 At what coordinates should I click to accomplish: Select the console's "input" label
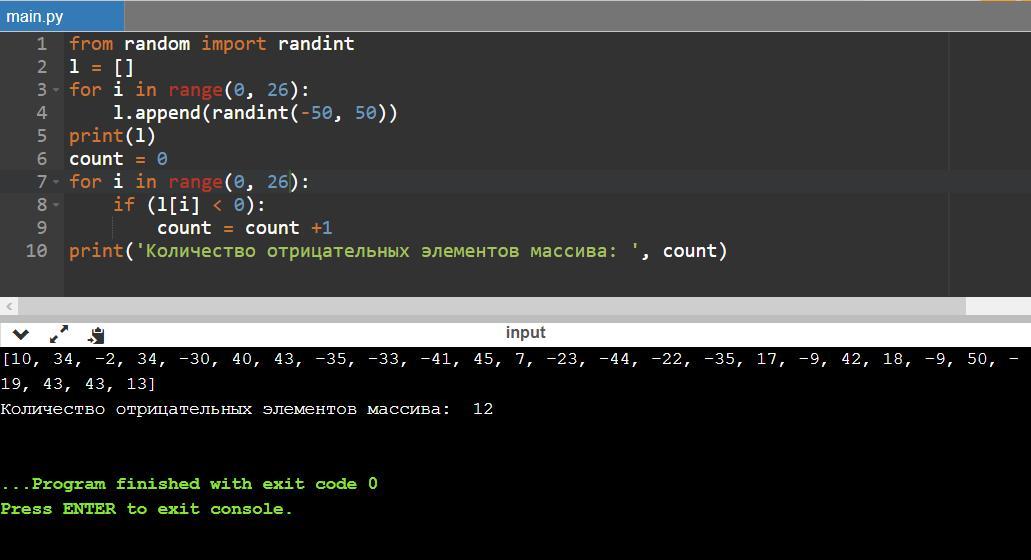click(x=525, y=333)
